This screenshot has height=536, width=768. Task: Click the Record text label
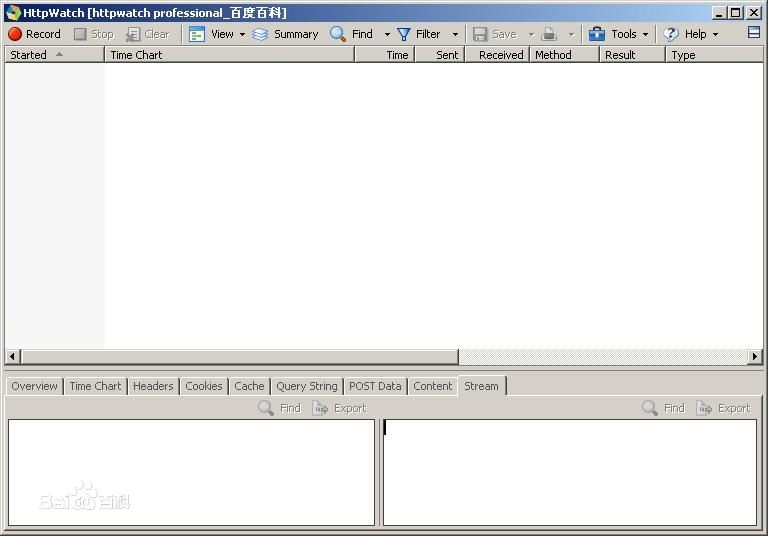(x=43, y=34)
